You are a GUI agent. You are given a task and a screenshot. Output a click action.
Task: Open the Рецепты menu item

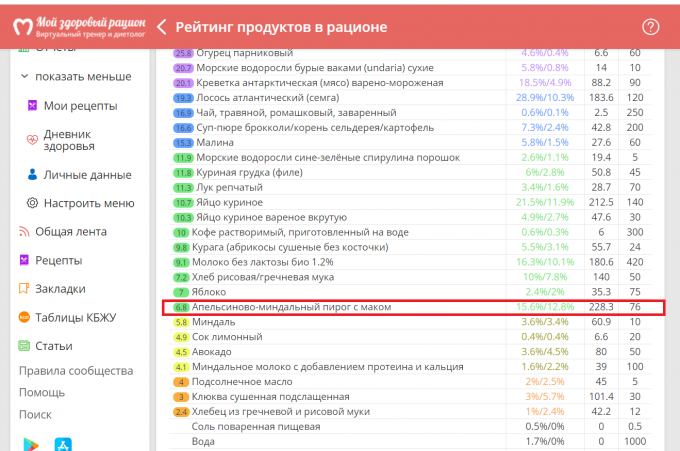coord(59,260)
